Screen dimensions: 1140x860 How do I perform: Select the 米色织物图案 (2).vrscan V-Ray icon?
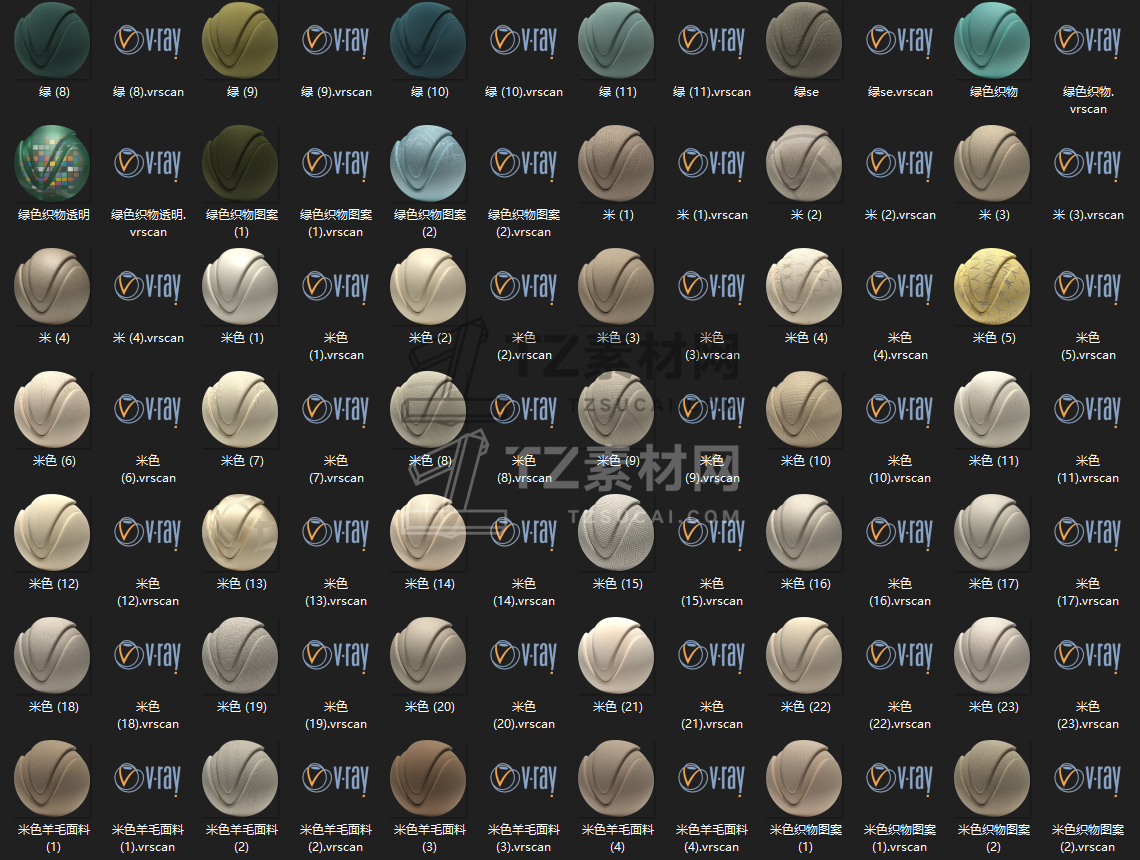point(1088,777)
